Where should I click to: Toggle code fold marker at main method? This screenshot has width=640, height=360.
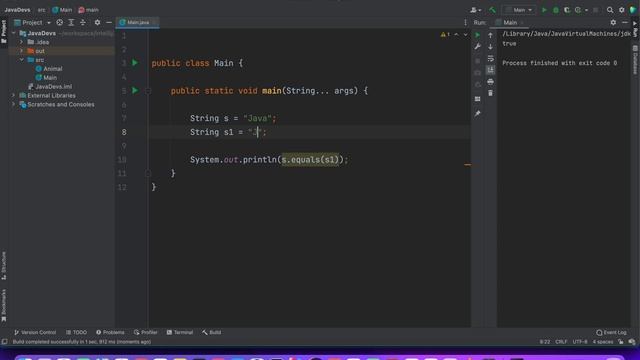(x=148, y=91)
